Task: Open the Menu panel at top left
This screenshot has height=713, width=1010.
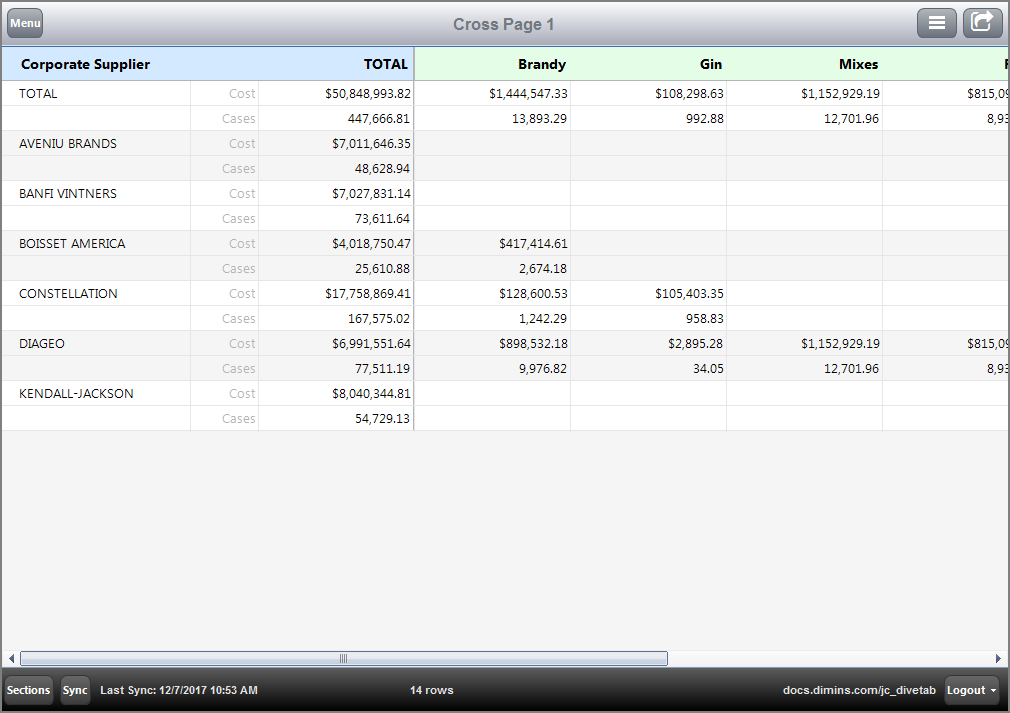Action: click(x=24, y=22)
